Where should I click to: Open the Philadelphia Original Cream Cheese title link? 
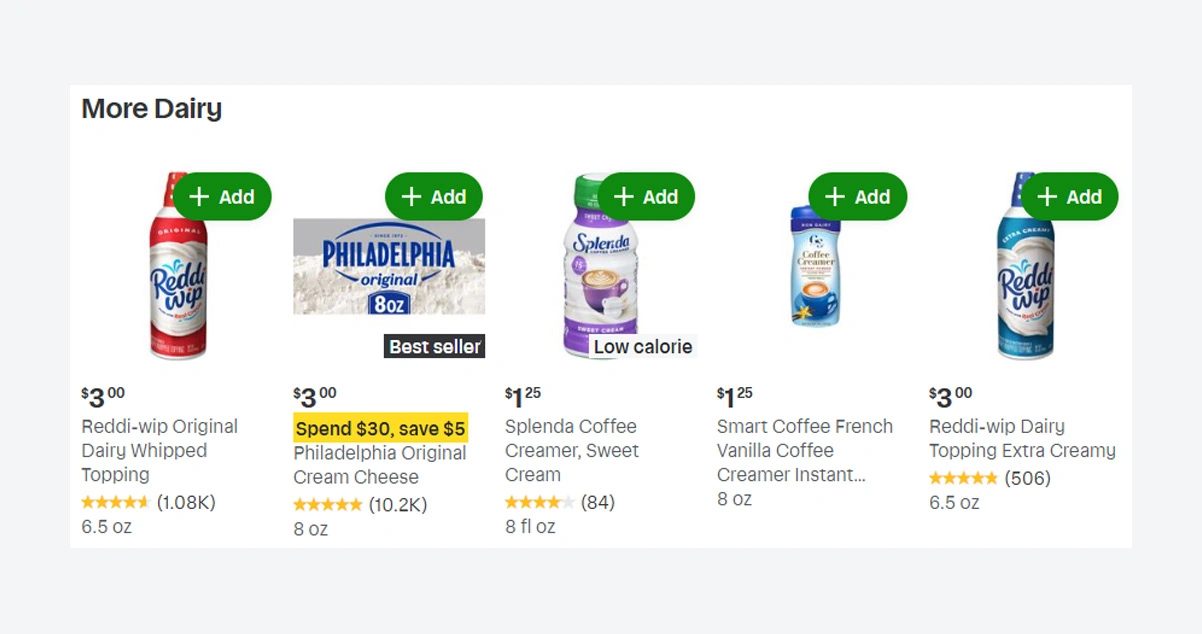pos(379,465)
